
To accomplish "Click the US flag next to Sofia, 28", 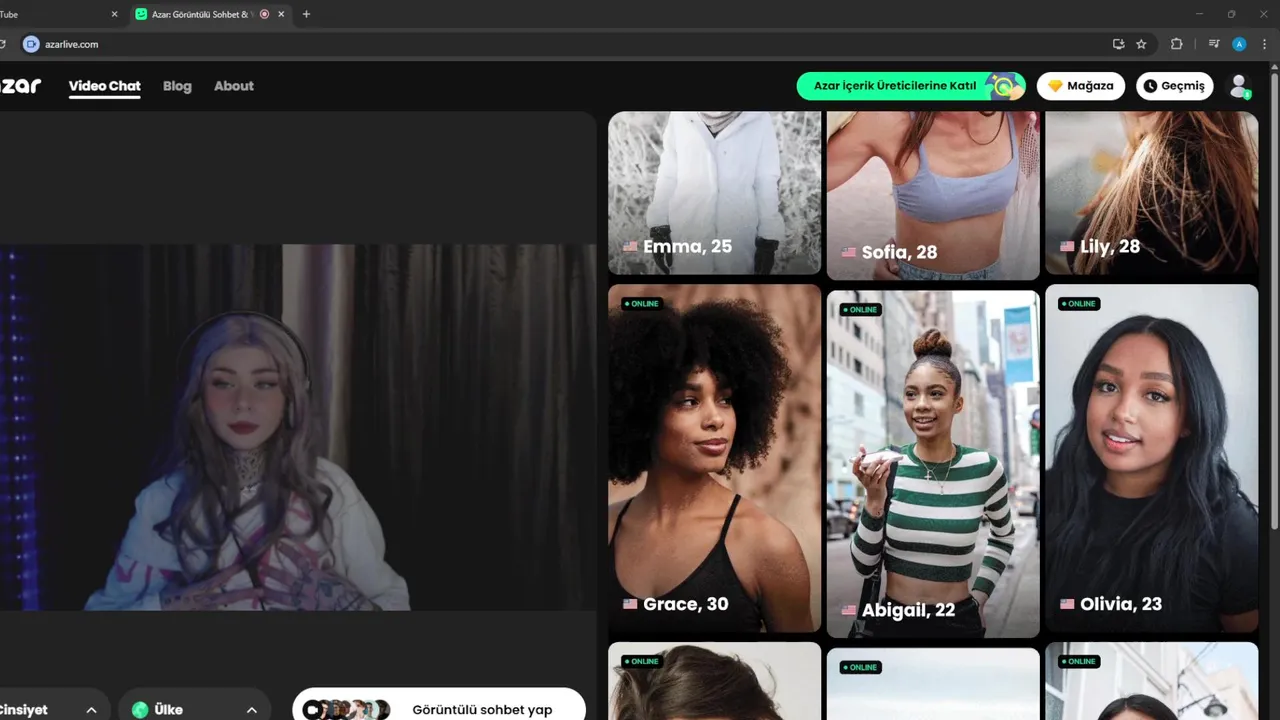I will (x=849, y=252).
